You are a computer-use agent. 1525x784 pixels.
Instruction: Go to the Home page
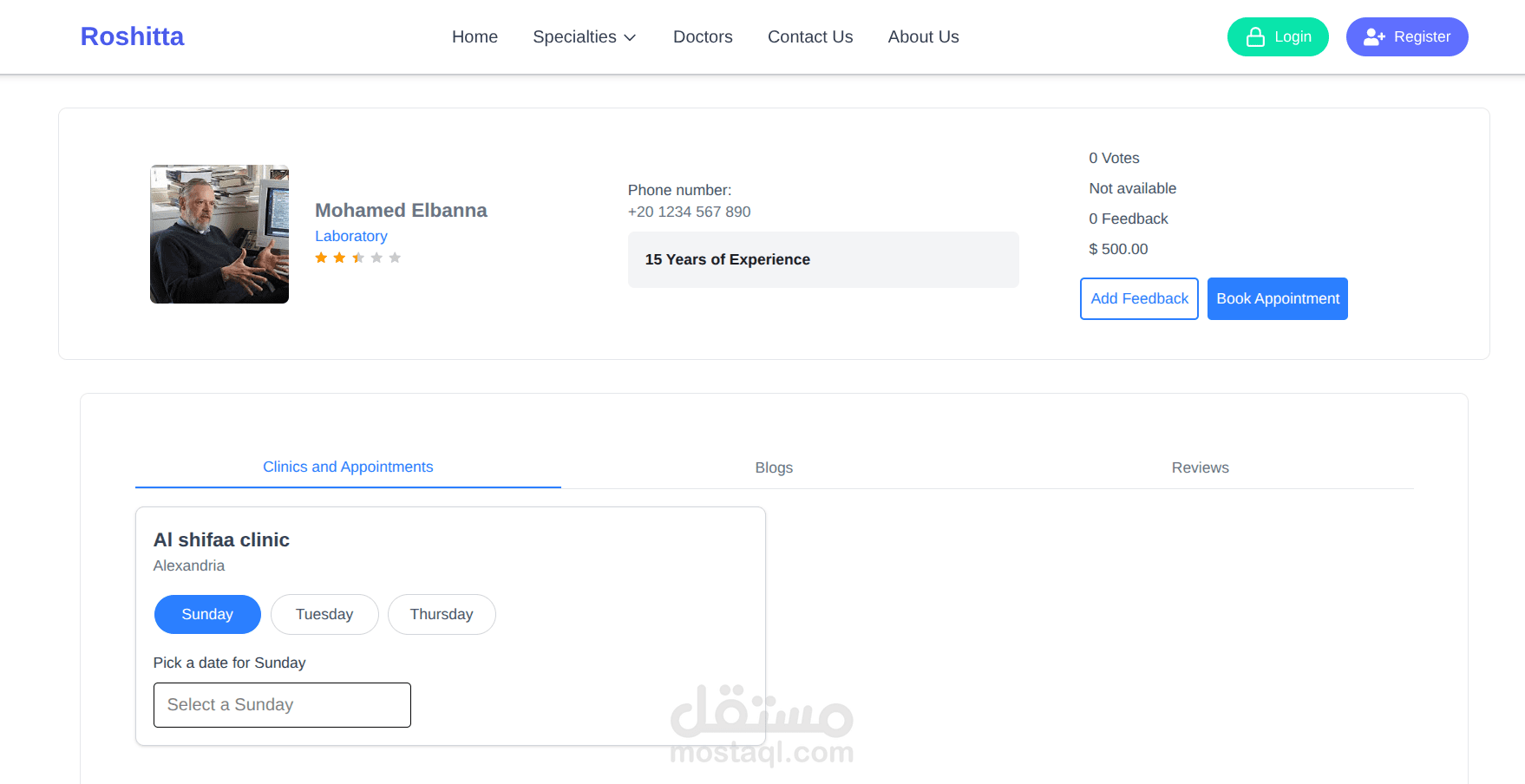475,36
